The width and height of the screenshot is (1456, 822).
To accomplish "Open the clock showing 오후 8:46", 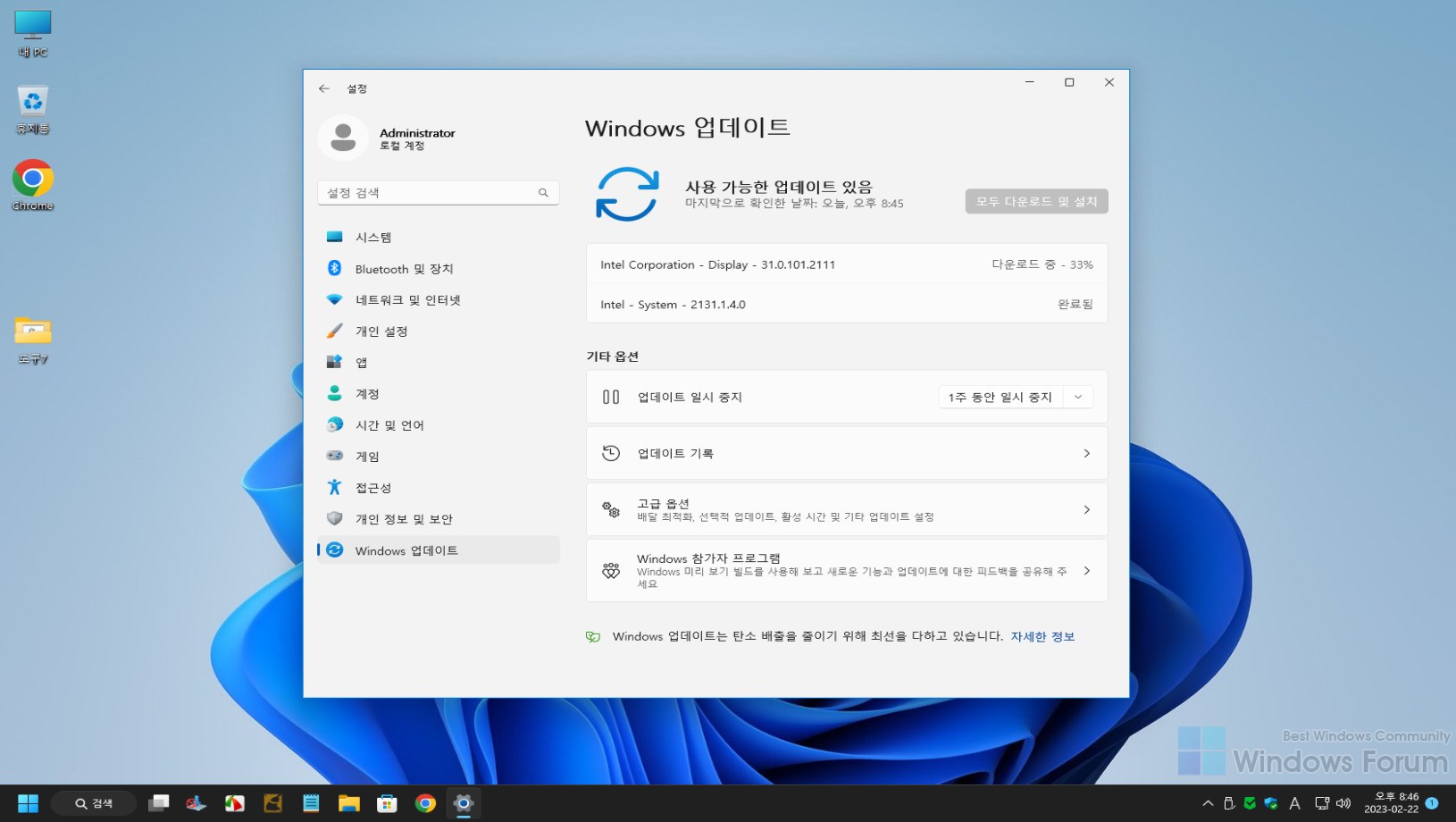I will pos(1392,803).
